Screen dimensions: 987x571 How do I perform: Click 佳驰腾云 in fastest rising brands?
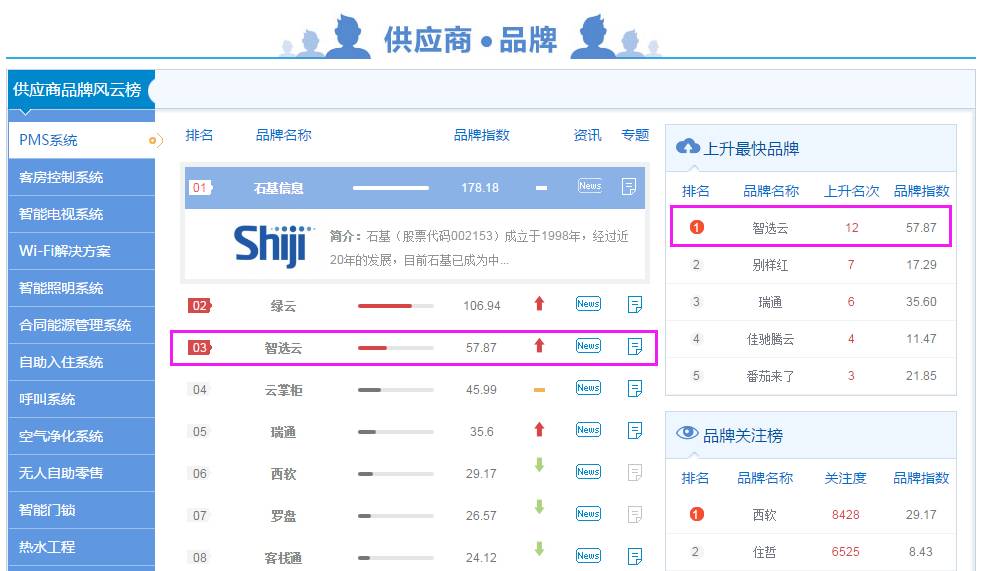tap(770, 339)
